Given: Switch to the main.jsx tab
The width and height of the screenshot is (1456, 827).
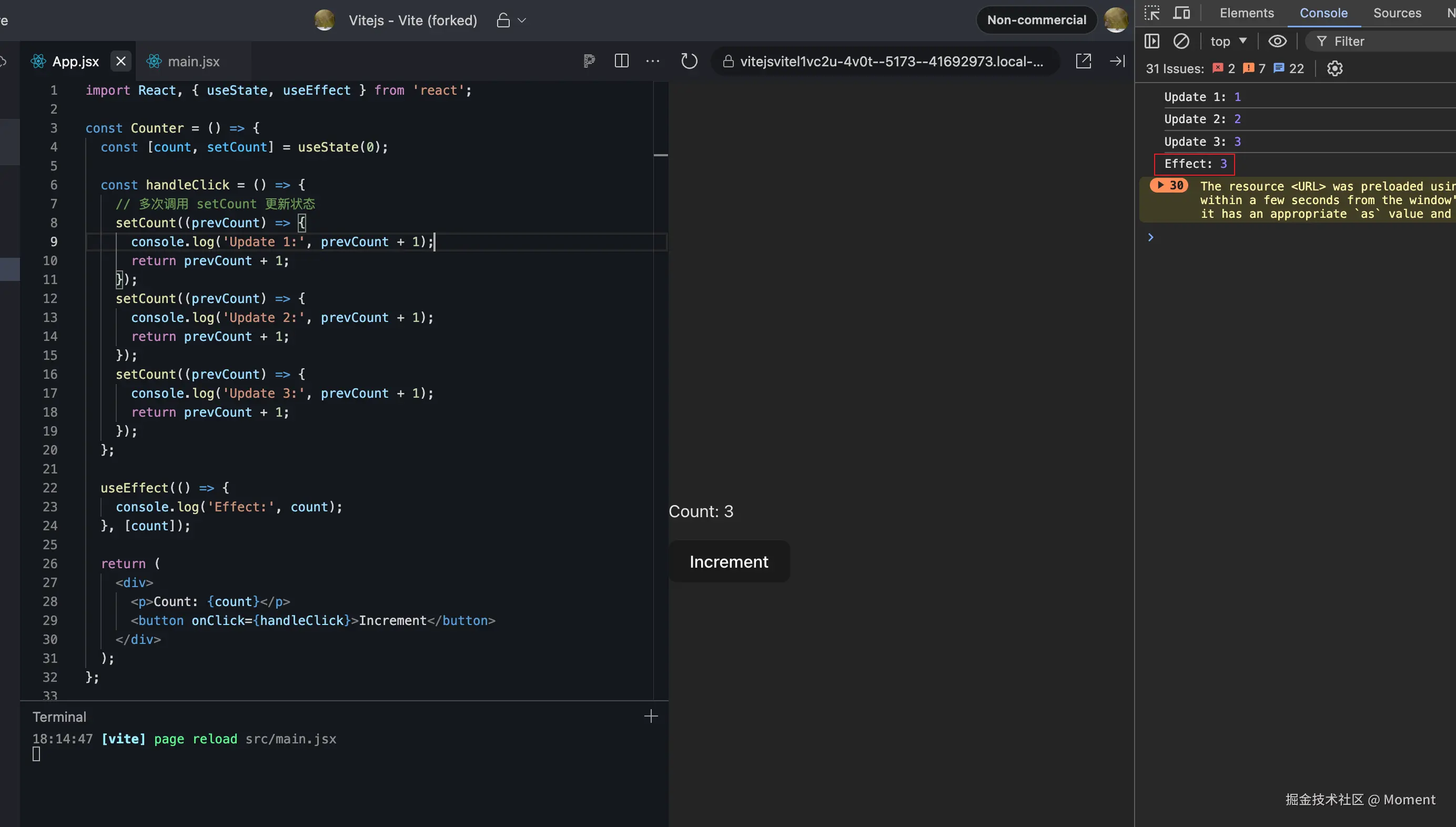Looking at the screenshot, I should tap(193, 62).
